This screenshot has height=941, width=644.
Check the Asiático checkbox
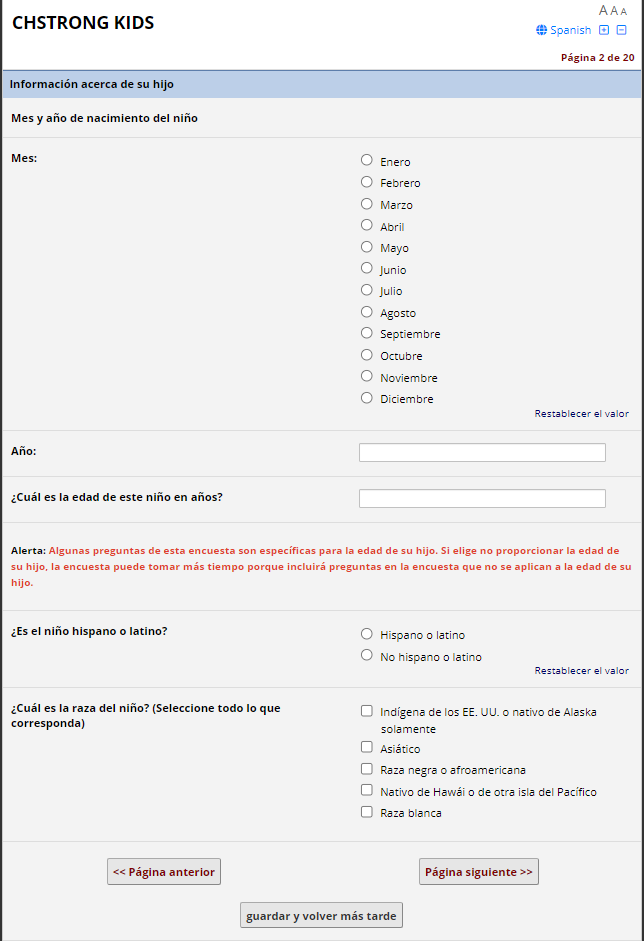coord(367,747)
